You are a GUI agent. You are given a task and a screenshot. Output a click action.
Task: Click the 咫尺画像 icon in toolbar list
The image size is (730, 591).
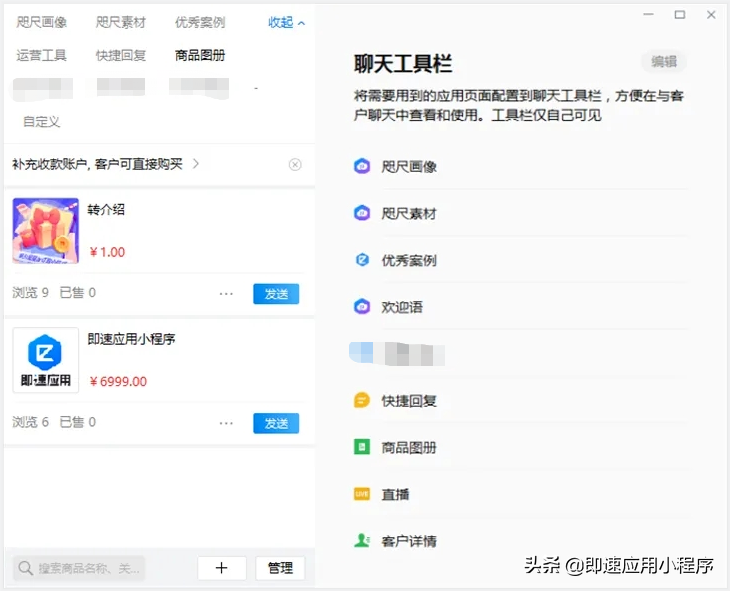(x=362, y=166)
